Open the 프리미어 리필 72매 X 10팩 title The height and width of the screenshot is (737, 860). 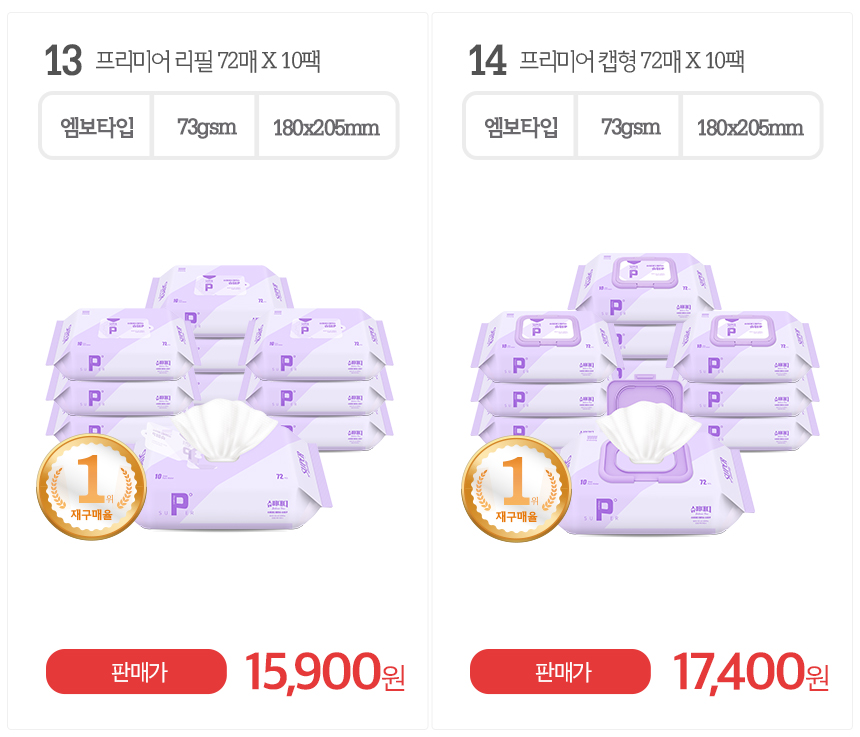[x=207, y=62]
